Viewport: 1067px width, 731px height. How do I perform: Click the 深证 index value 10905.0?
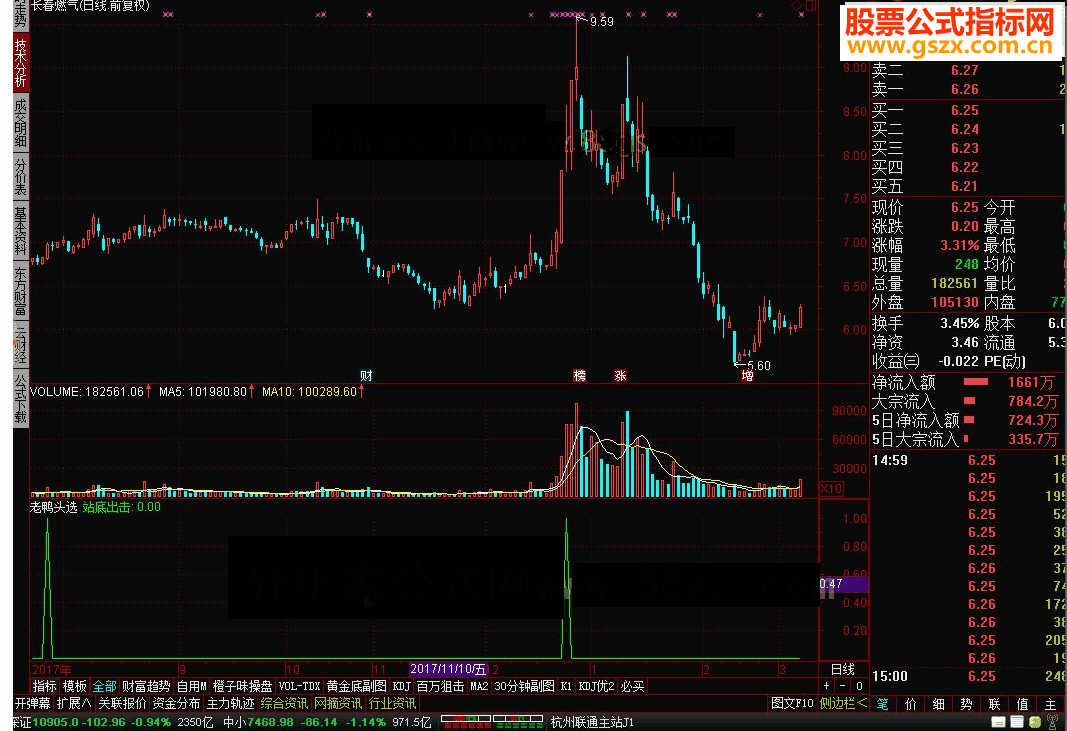pos(56,722)
